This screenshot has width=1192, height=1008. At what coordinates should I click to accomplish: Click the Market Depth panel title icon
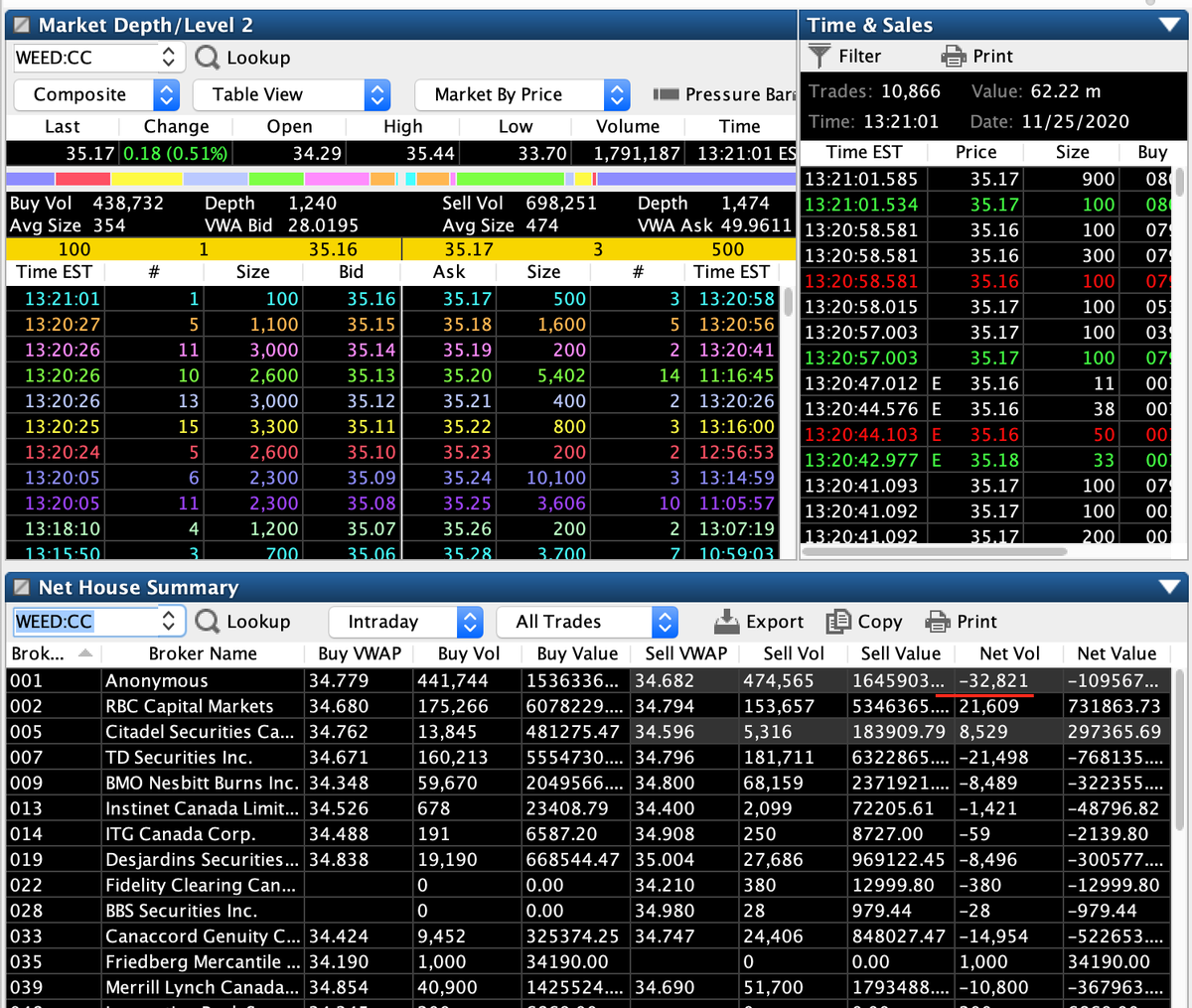21,25
